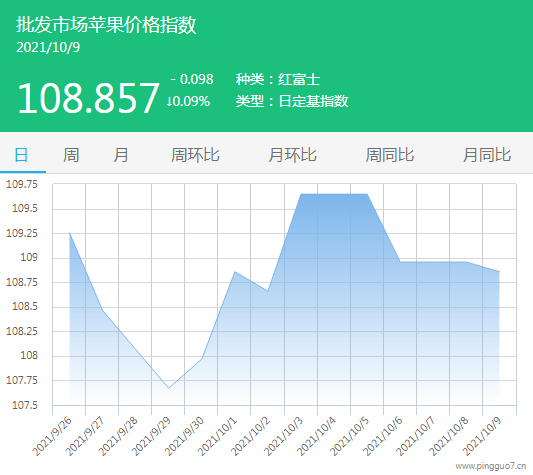Viewport: 533px width, 475px height.
Task: Click the 2021/9/30 x-axis date label
Action: [184, 436]
